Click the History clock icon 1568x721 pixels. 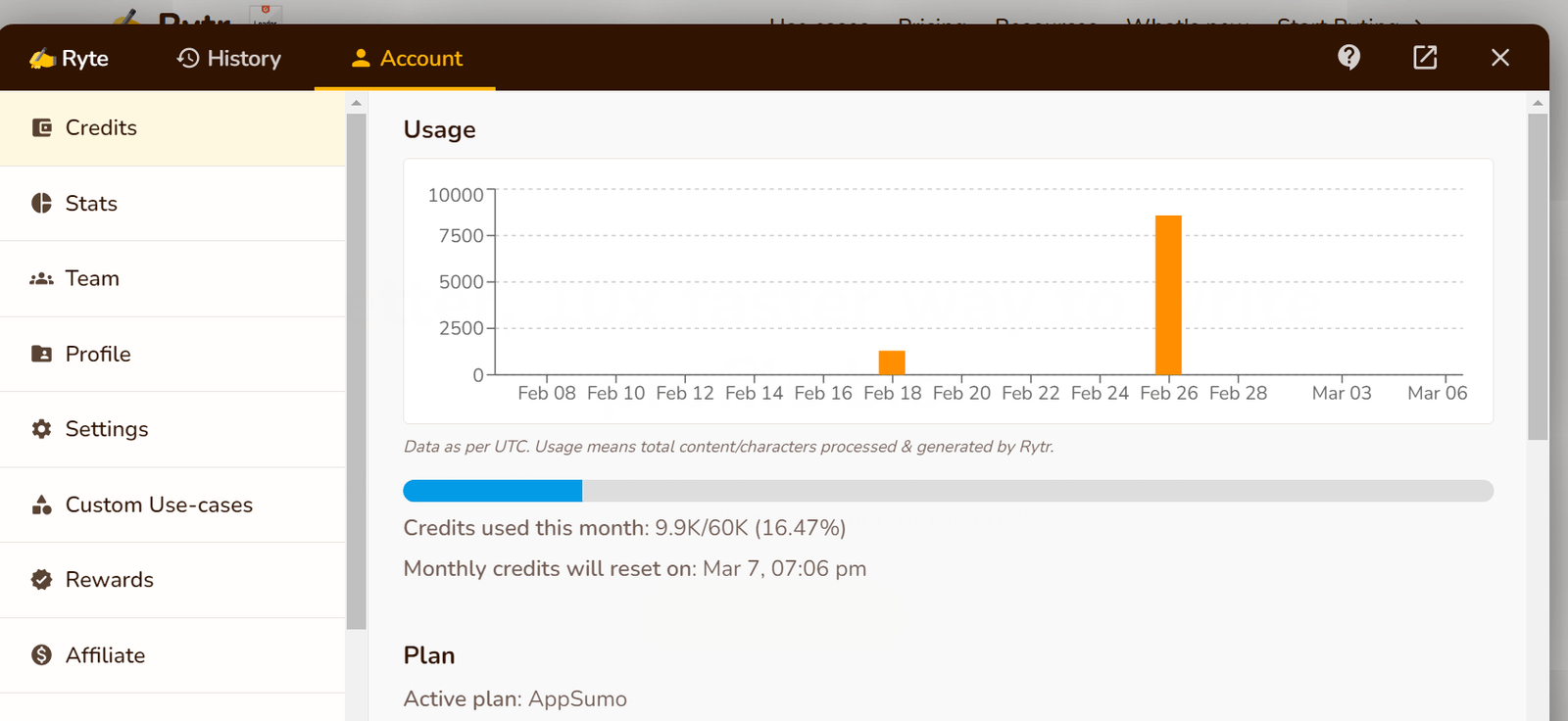[x=188, y=58]
